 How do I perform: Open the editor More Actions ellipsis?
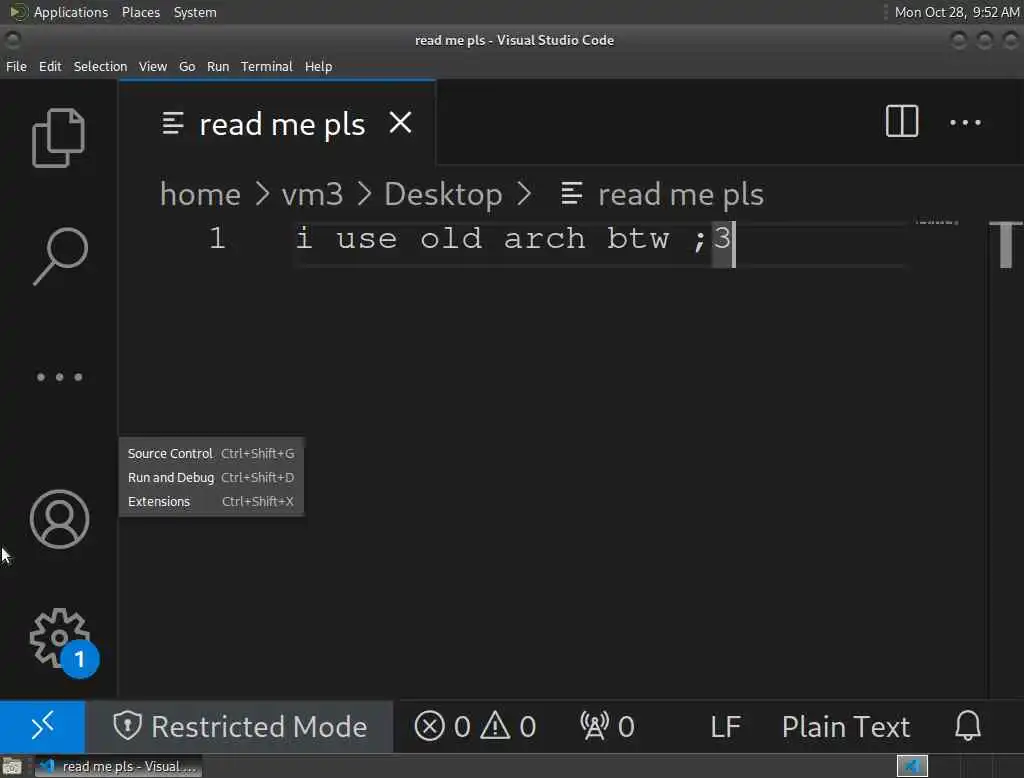[965, 122]
